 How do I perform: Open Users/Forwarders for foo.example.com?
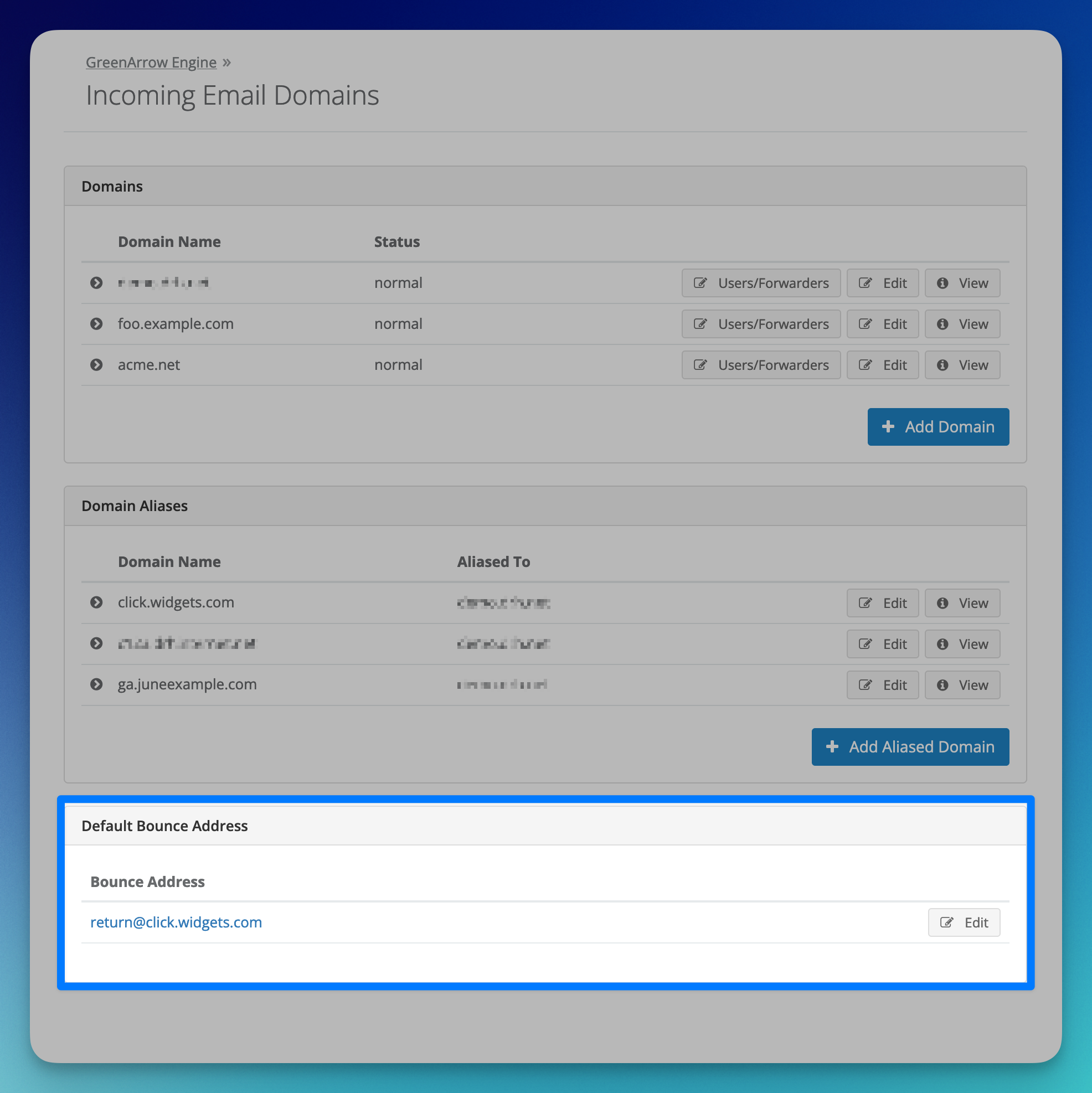click(x=760, y=323)
